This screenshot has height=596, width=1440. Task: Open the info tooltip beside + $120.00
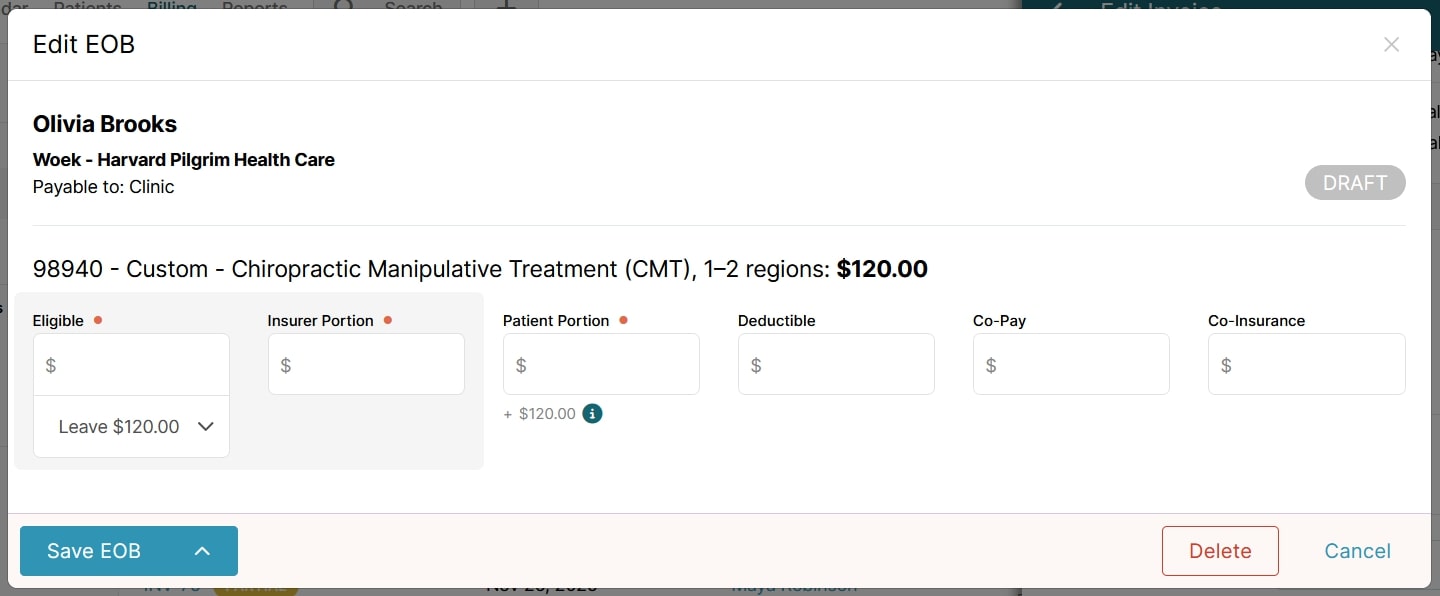(x=591, y=413)
